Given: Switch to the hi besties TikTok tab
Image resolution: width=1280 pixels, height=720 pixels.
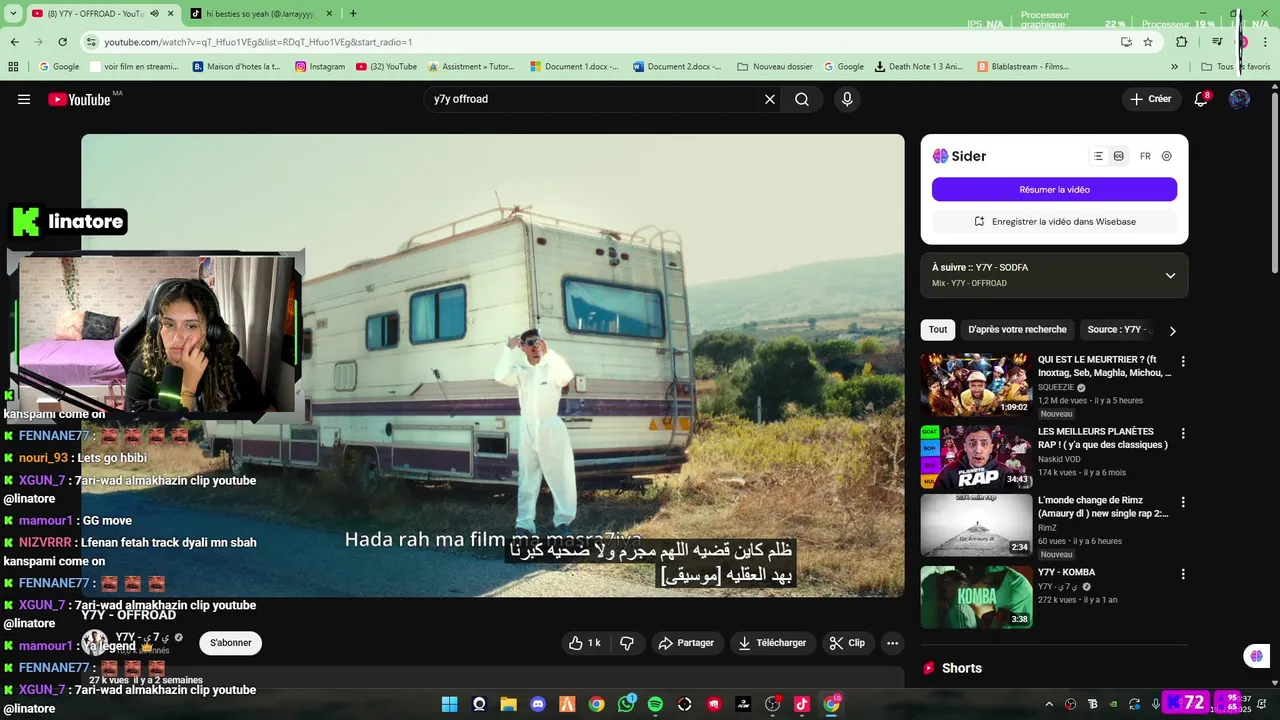Looking at the screenshot, I should pos(261,14).
